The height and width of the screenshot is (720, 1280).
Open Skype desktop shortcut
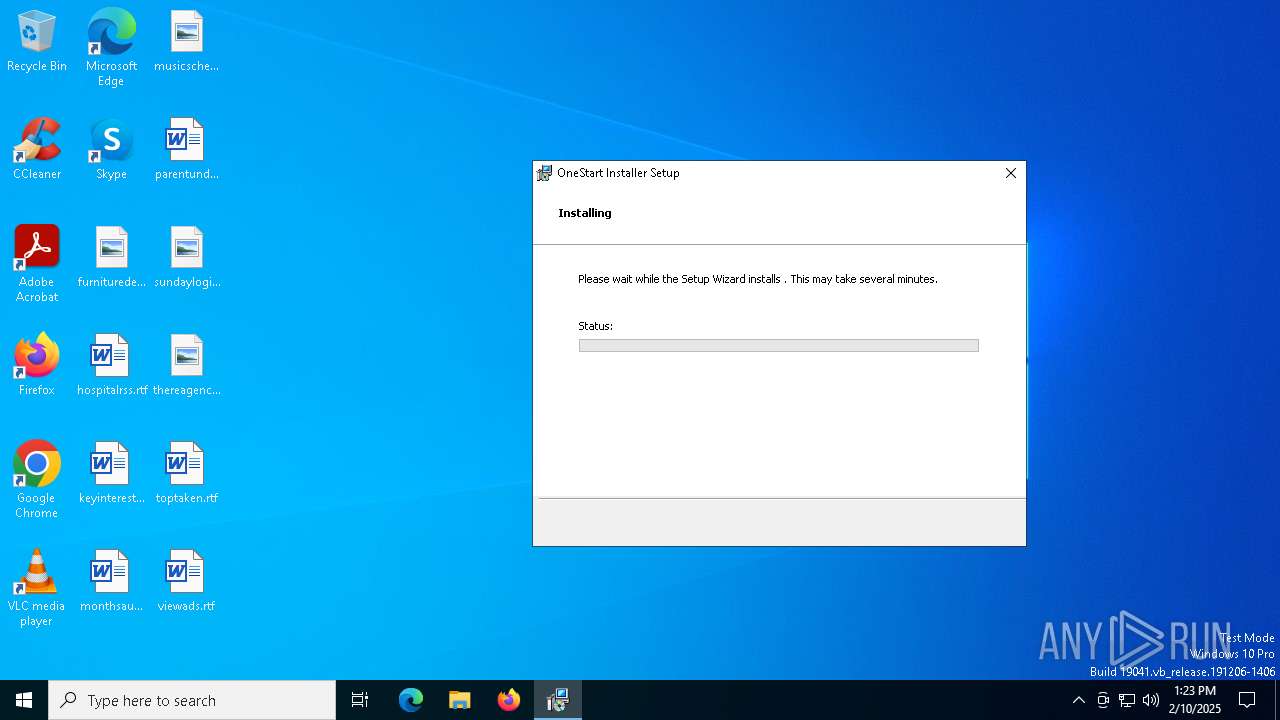pos(111,150)
